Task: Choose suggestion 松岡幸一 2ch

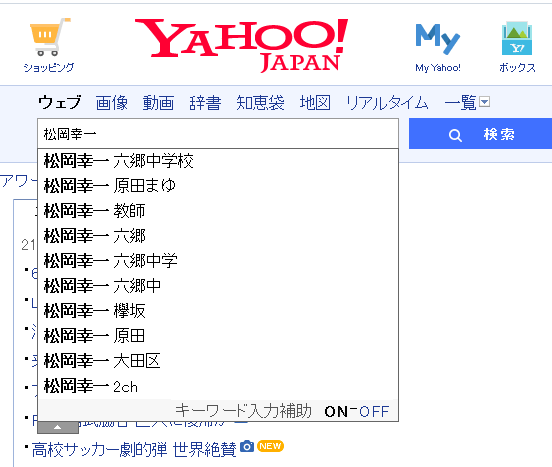Action: (x=218, y=386)
